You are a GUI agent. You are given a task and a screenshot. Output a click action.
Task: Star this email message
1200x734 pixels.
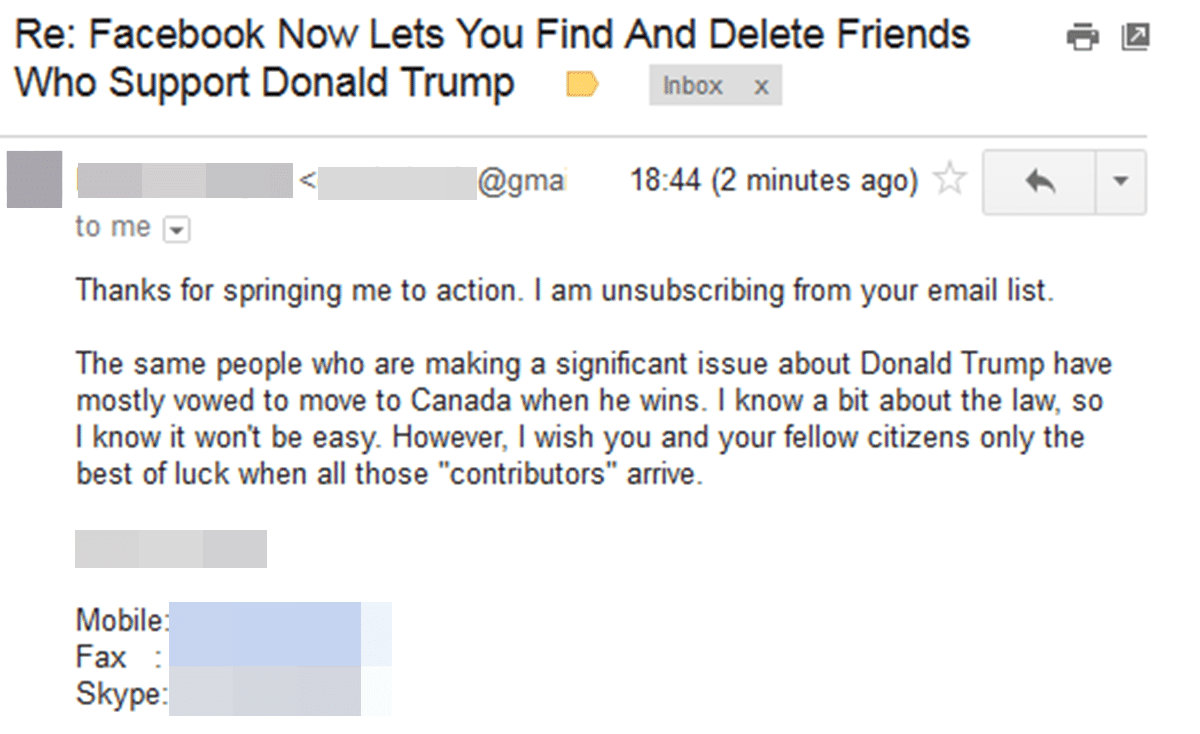pyautogui.click(x=950, y=181)
